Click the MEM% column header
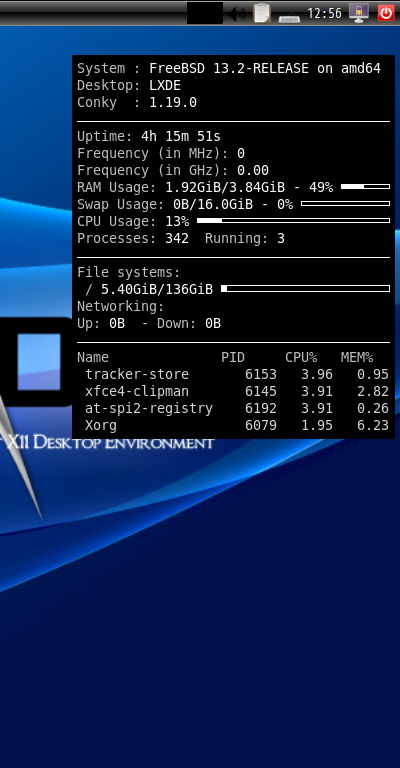 click(x=357, y=358)
